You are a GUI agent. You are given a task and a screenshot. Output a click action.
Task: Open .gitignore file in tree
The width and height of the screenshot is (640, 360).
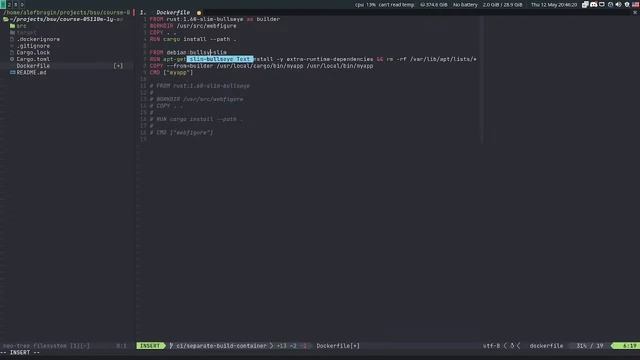33,46
